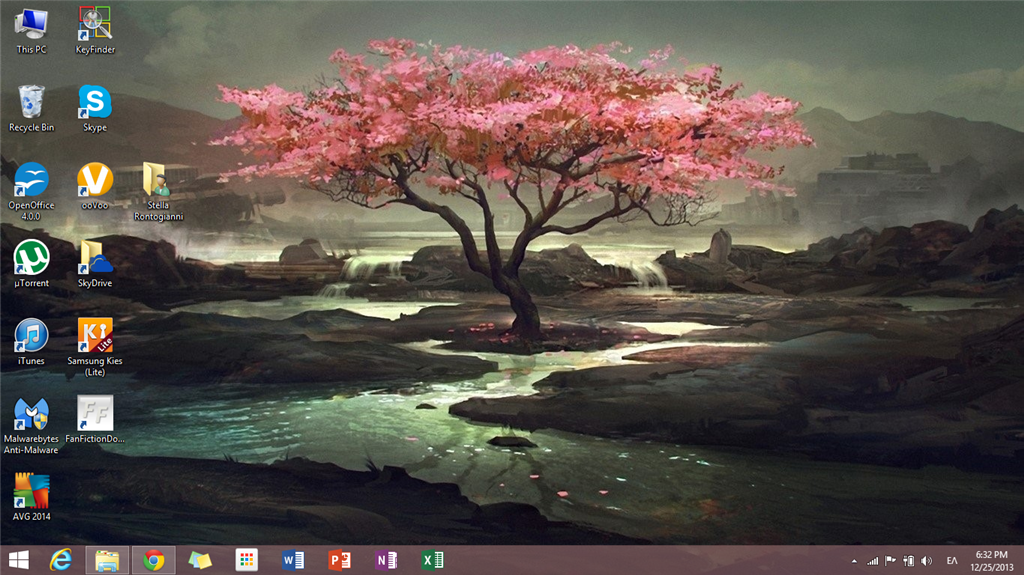Image resolution: width=1024 pixels, height=575 pixels.
Task: Select the Samsung Kies (Lite) shortcut
Action: pos(95,347)
